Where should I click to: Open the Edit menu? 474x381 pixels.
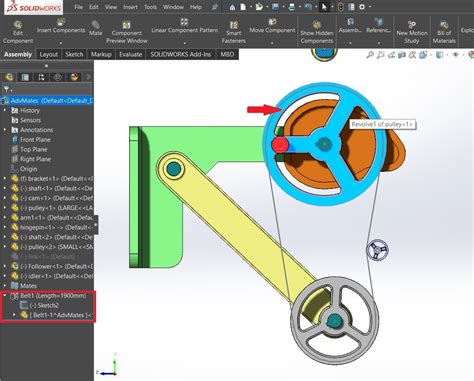click(x=94, y=7)
